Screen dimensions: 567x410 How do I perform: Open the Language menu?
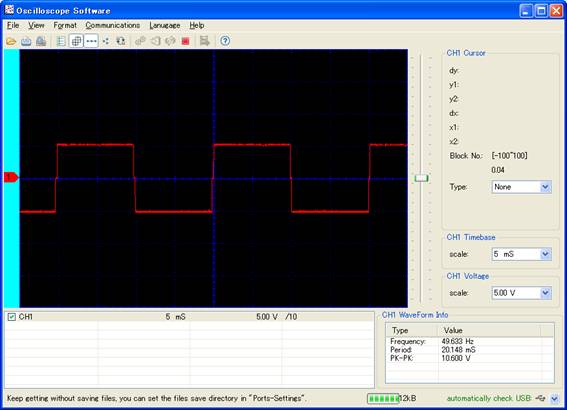[x=165, y=25]
